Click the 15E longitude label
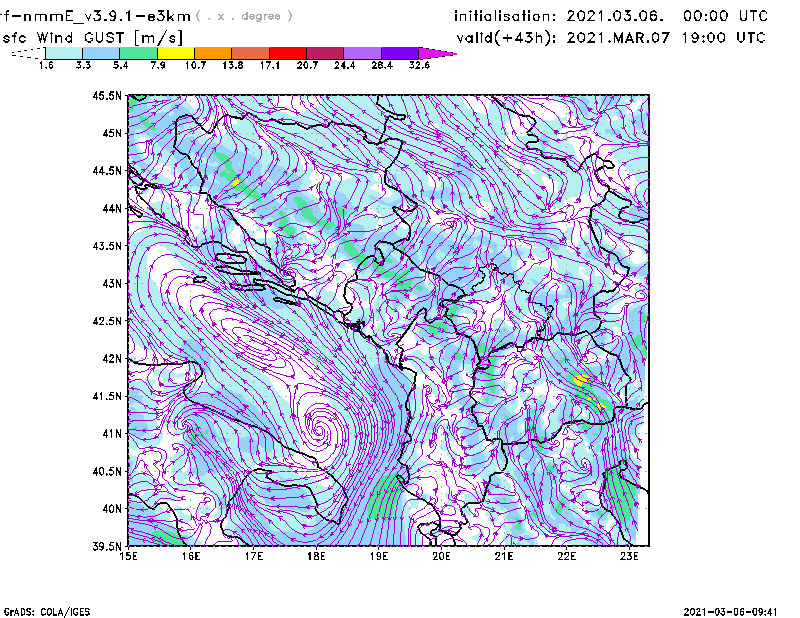Viewport: 800px width, 618px height. [x=128, y=556]
